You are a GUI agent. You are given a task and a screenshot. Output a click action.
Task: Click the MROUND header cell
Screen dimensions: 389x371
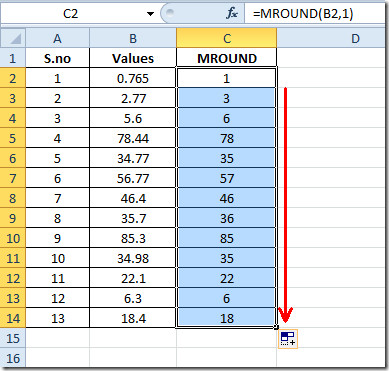226,58
